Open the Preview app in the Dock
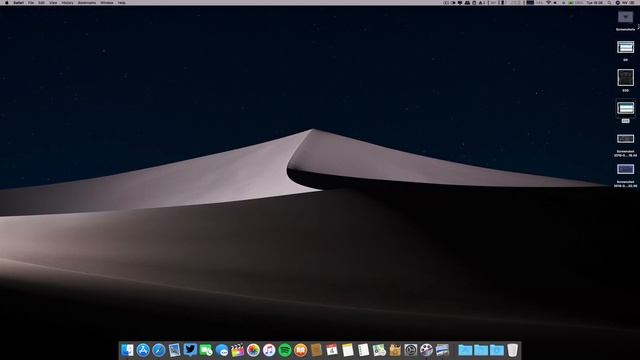This screenshot has width=640, height=360. 174,350
